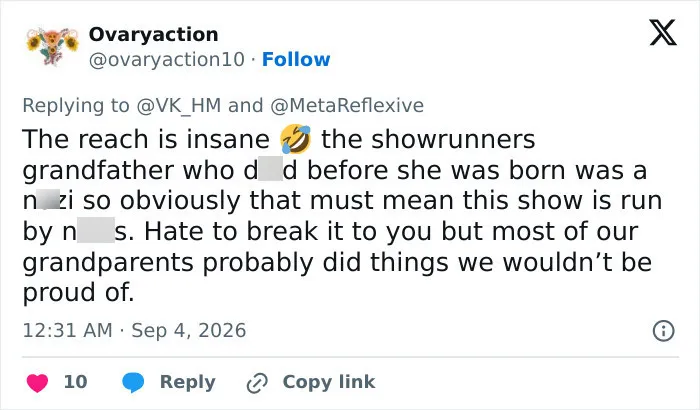Click the word "grandparents" in the tweet body

108,263
